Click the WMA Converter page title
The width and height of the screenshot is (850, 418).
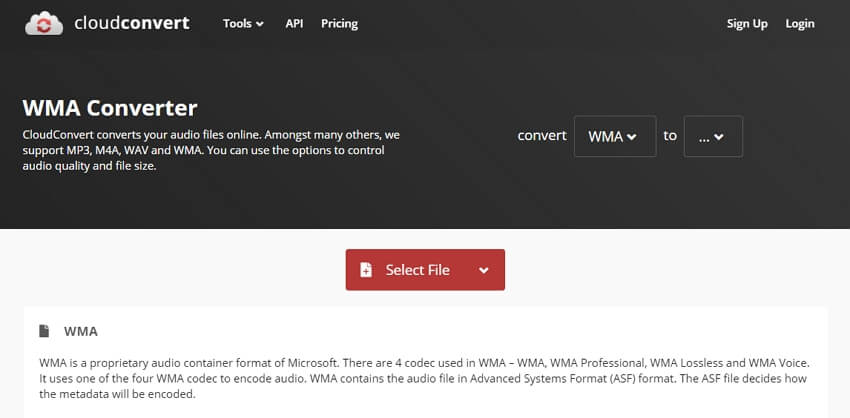coord(110,108)
